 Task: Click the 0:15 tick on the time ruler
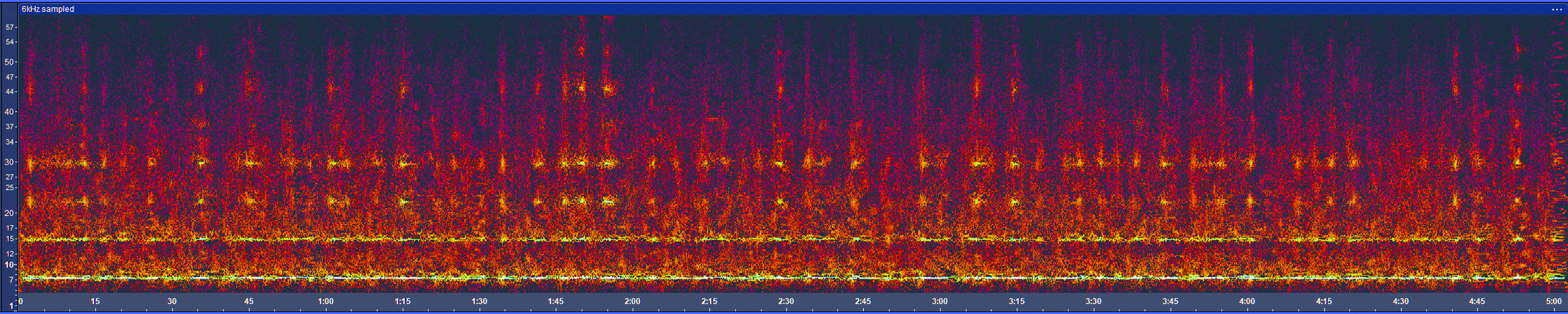tap(95, 301)
